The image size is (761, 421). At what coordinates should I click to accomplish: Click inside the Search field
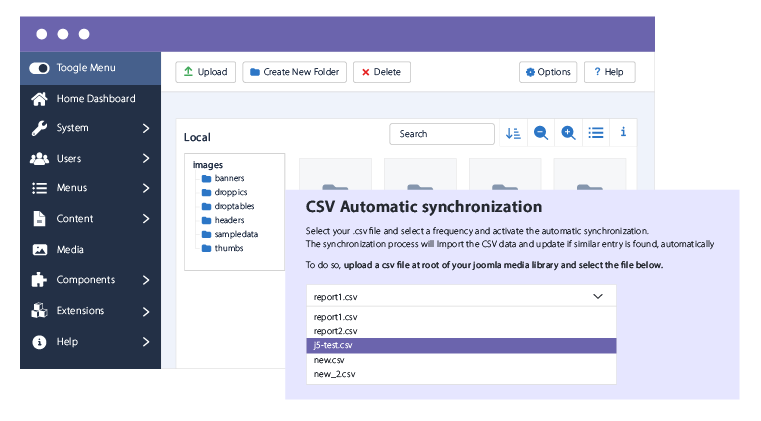coord(441,134)
